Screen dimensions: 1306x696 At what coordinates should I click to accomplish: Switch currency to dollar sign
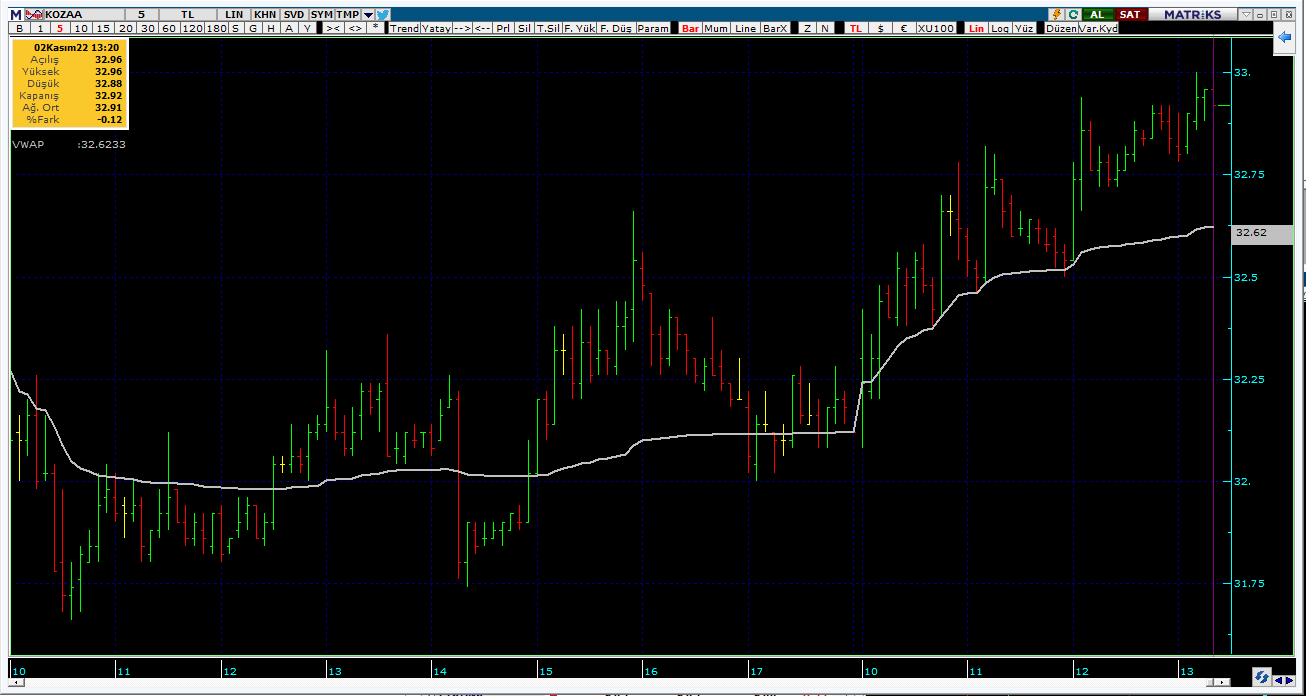pyautogui.click(x=880, y=28)
